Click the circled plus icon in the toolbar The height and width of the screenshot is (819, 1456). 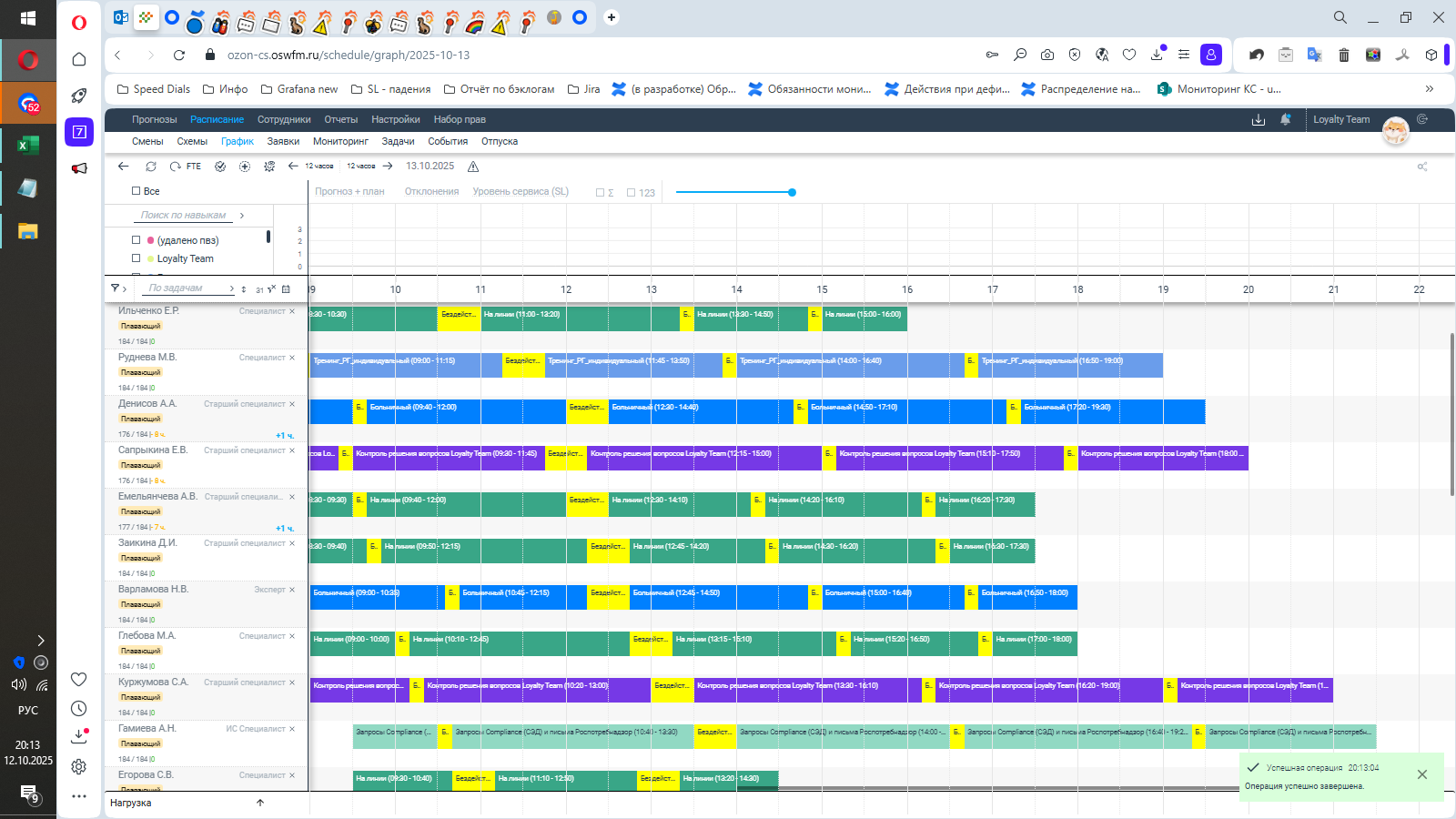[x=245, y=167]
